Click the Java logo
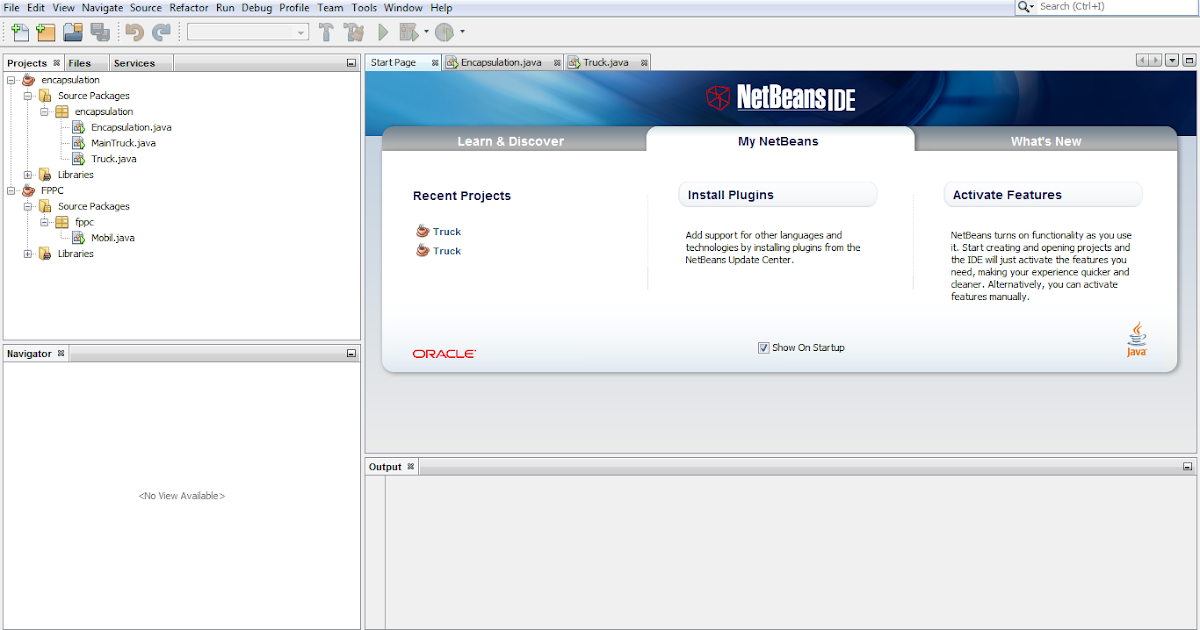 (1136, 340)
